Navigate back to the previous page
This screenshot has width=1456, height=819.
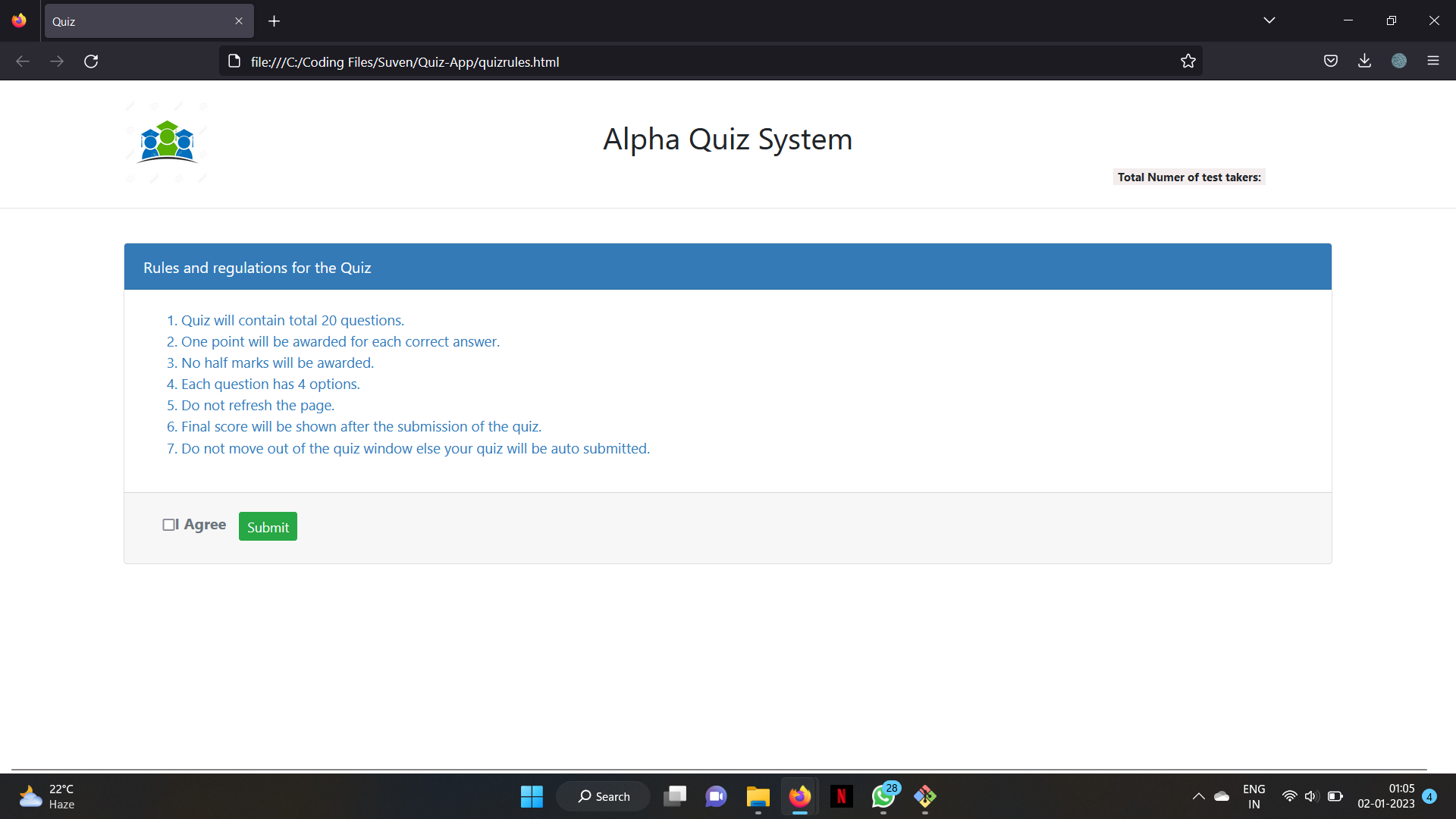coord(23,61)
